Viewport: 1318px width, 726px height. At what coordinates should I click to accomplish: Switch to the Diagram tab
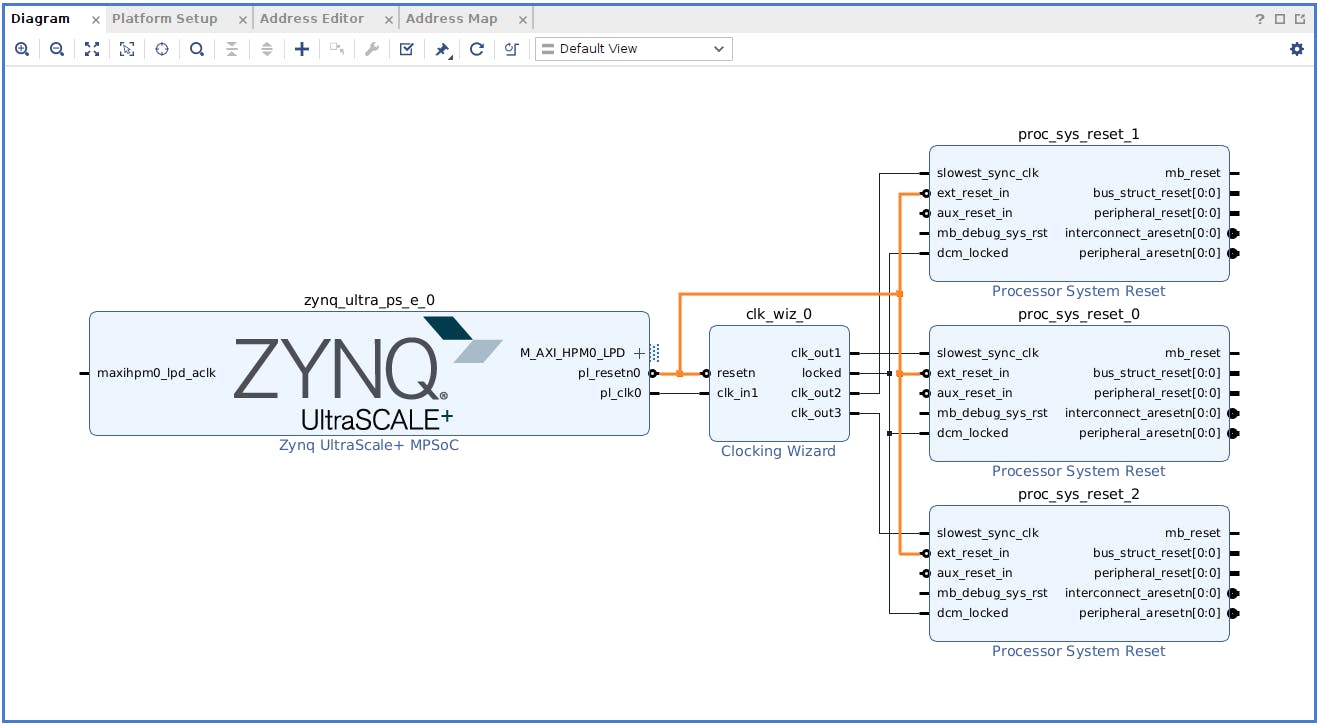(x=41, y=19)
